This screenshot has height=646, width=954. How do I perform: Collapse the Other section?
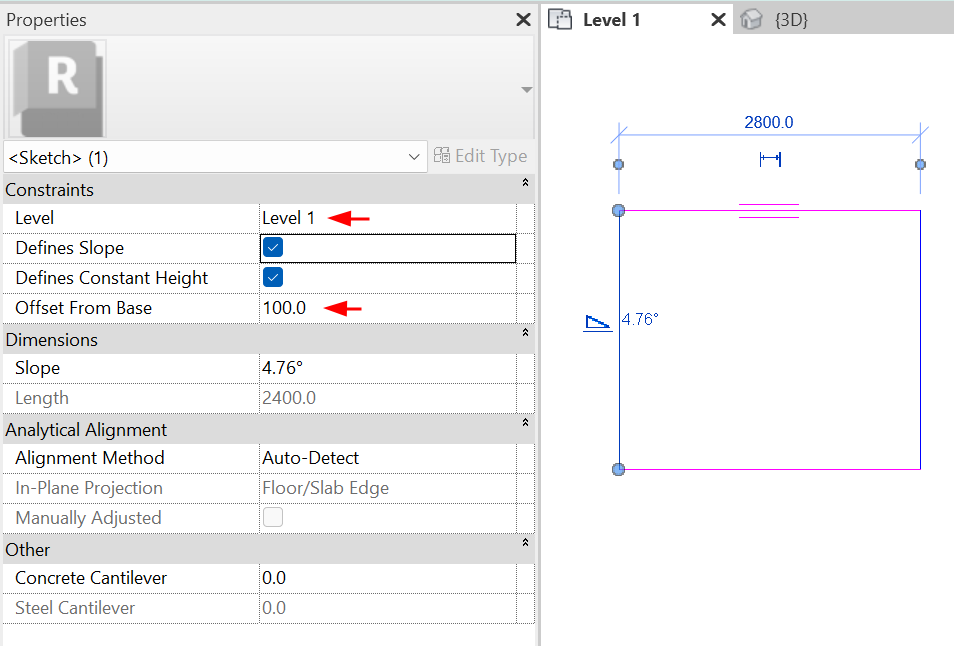pyautogui.click(x=526, y=543)
